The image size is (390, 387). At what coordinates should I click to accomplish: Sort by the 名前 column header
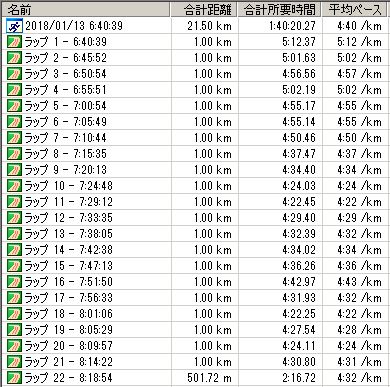click(86, 9)
